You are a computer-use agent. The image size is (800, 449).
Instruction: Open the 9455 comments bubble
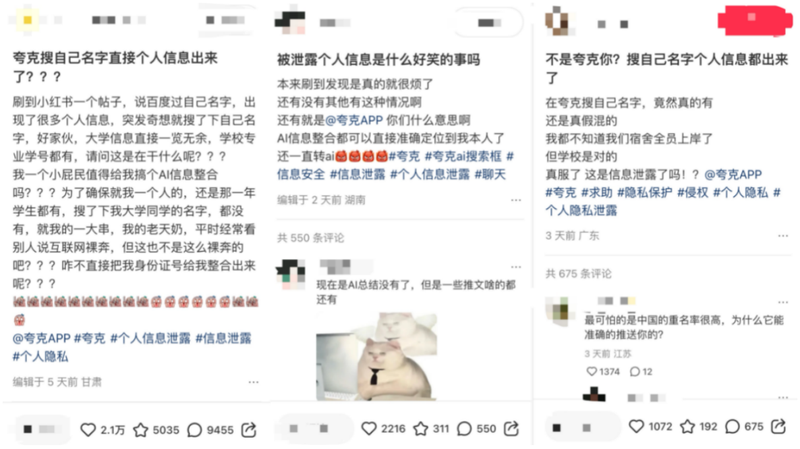pyautogui.click(x=194, y=430)
